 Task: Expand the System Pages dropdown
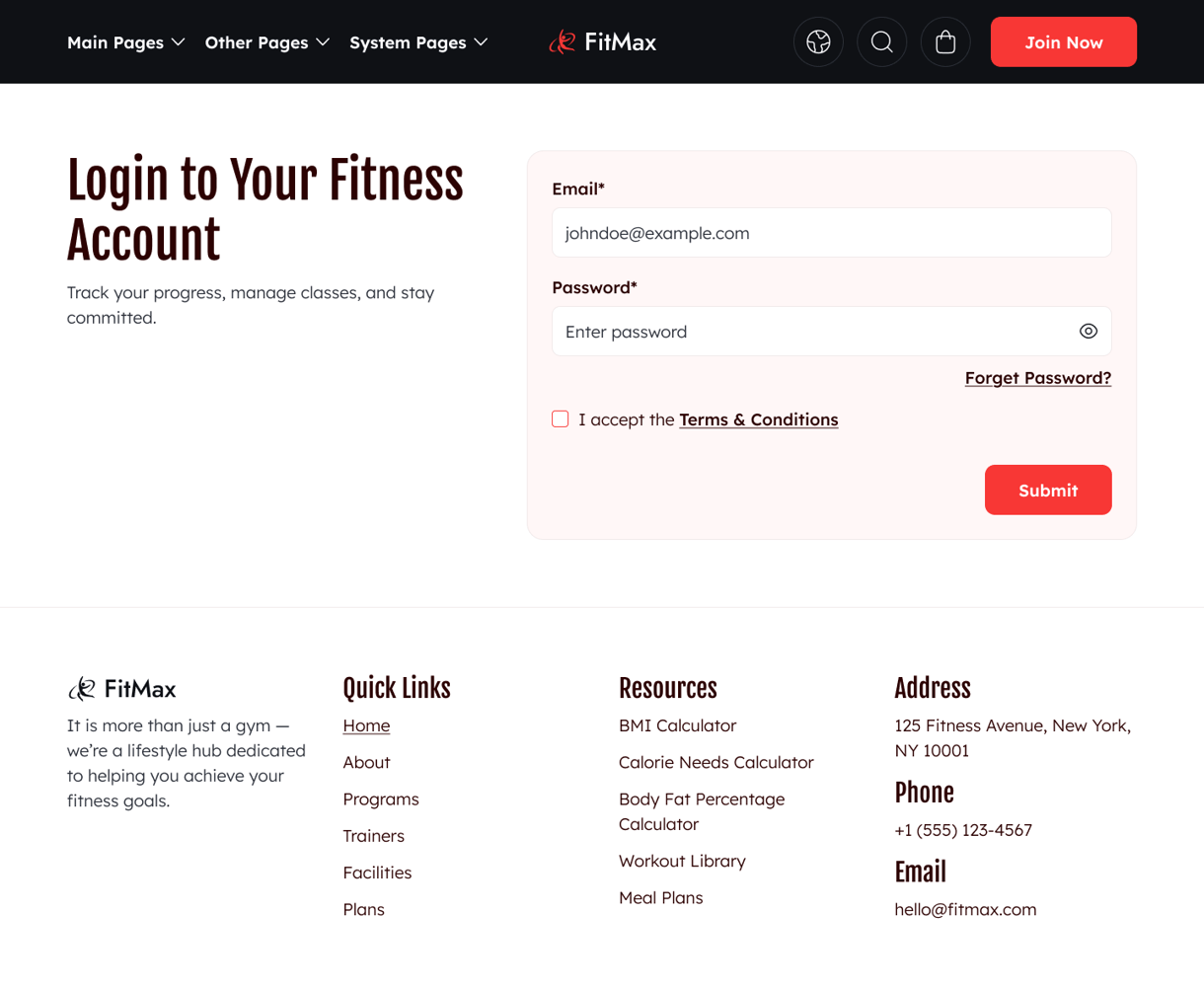(x=417, y=41)
